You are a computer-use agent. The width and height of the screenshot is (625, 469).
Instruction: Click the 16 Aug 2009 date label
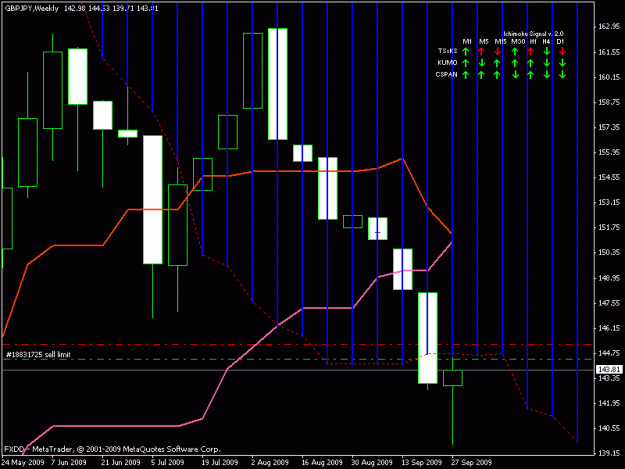tap(322, 462)
